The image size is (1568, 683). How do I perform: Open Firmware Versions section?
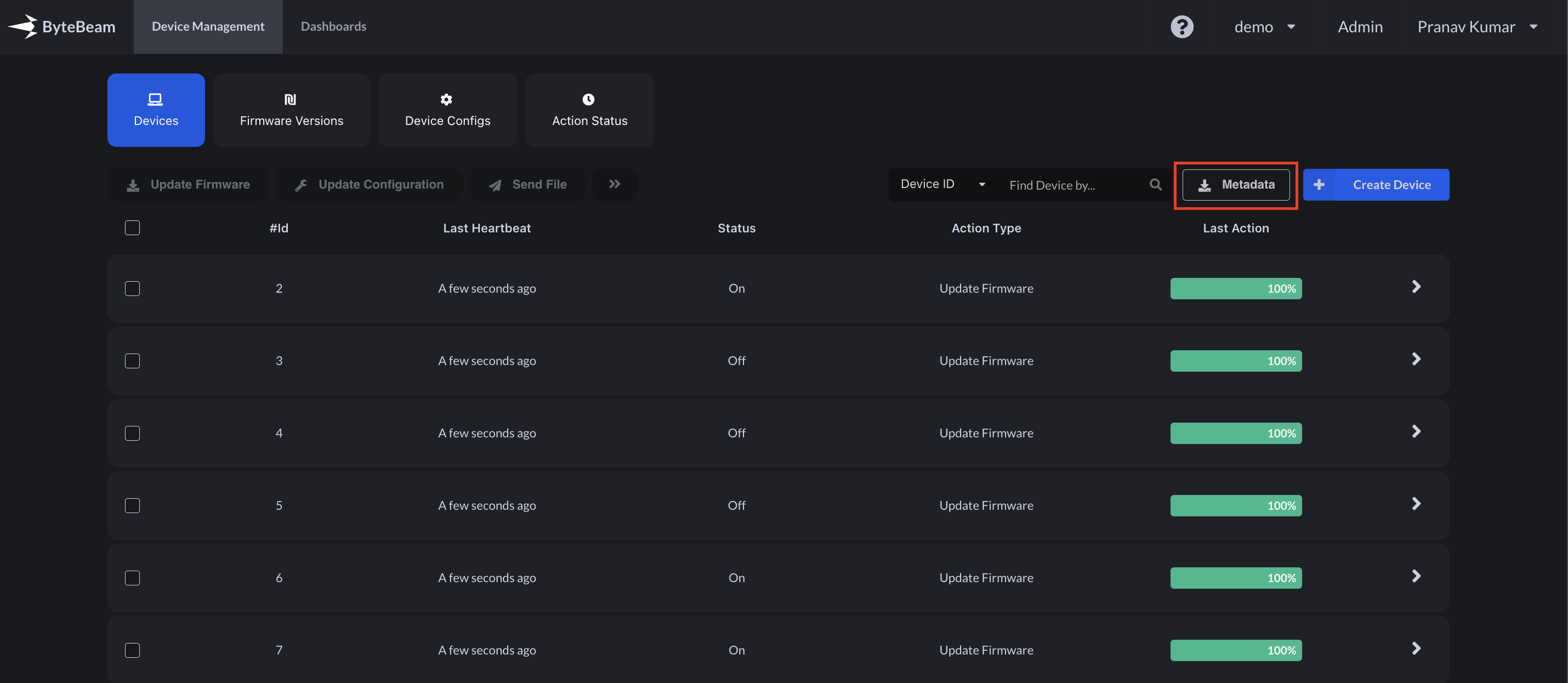(x=292, y=110)
